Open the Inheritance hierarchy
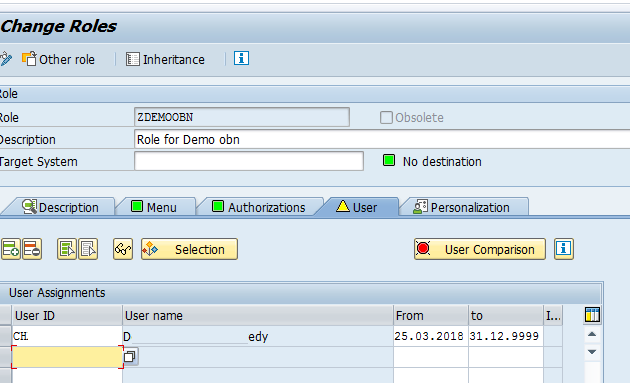Viewport: 630px width, 383px height. click(x=165, y=59)
